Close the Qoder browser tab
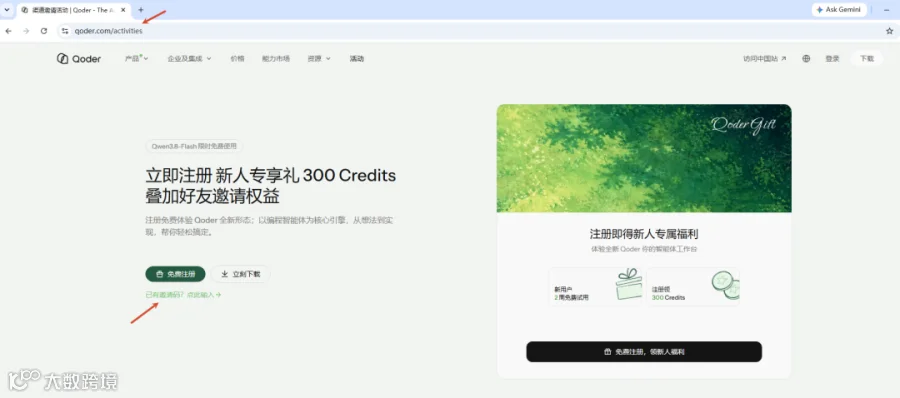Screen dimensions: 900x398 click(x=123, y=10)
